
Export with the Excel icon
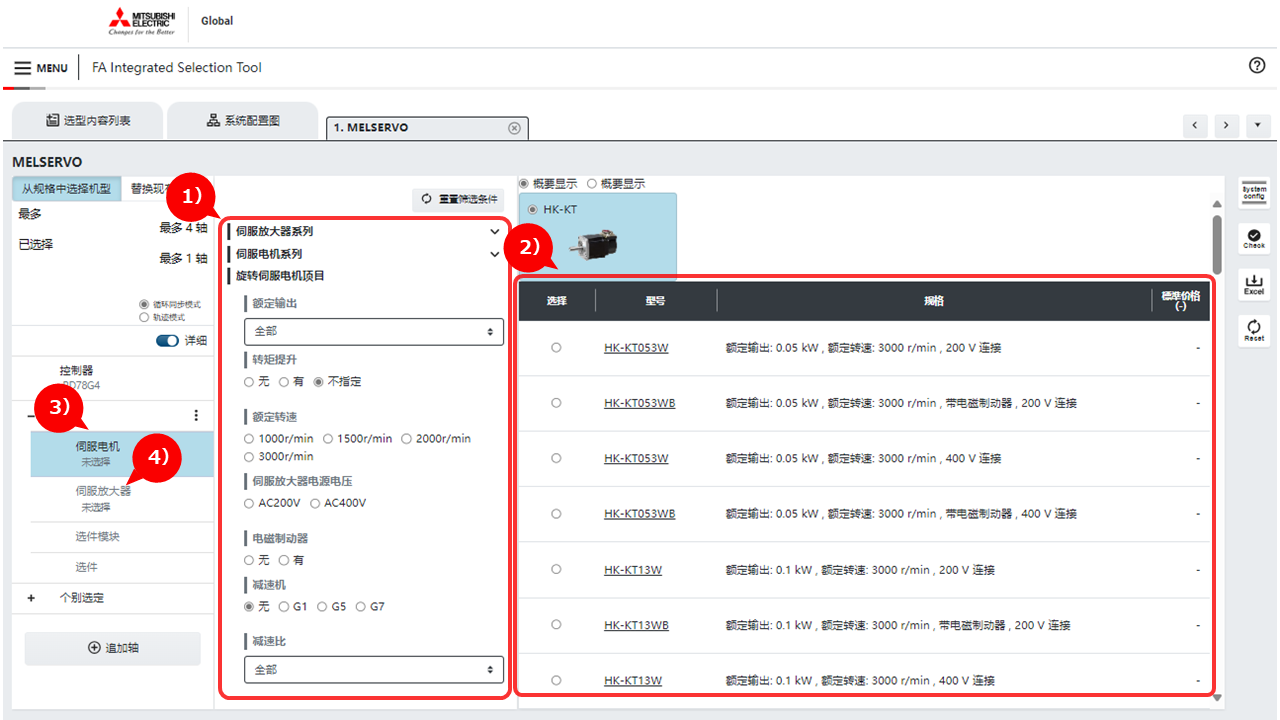pos(1254,284)
